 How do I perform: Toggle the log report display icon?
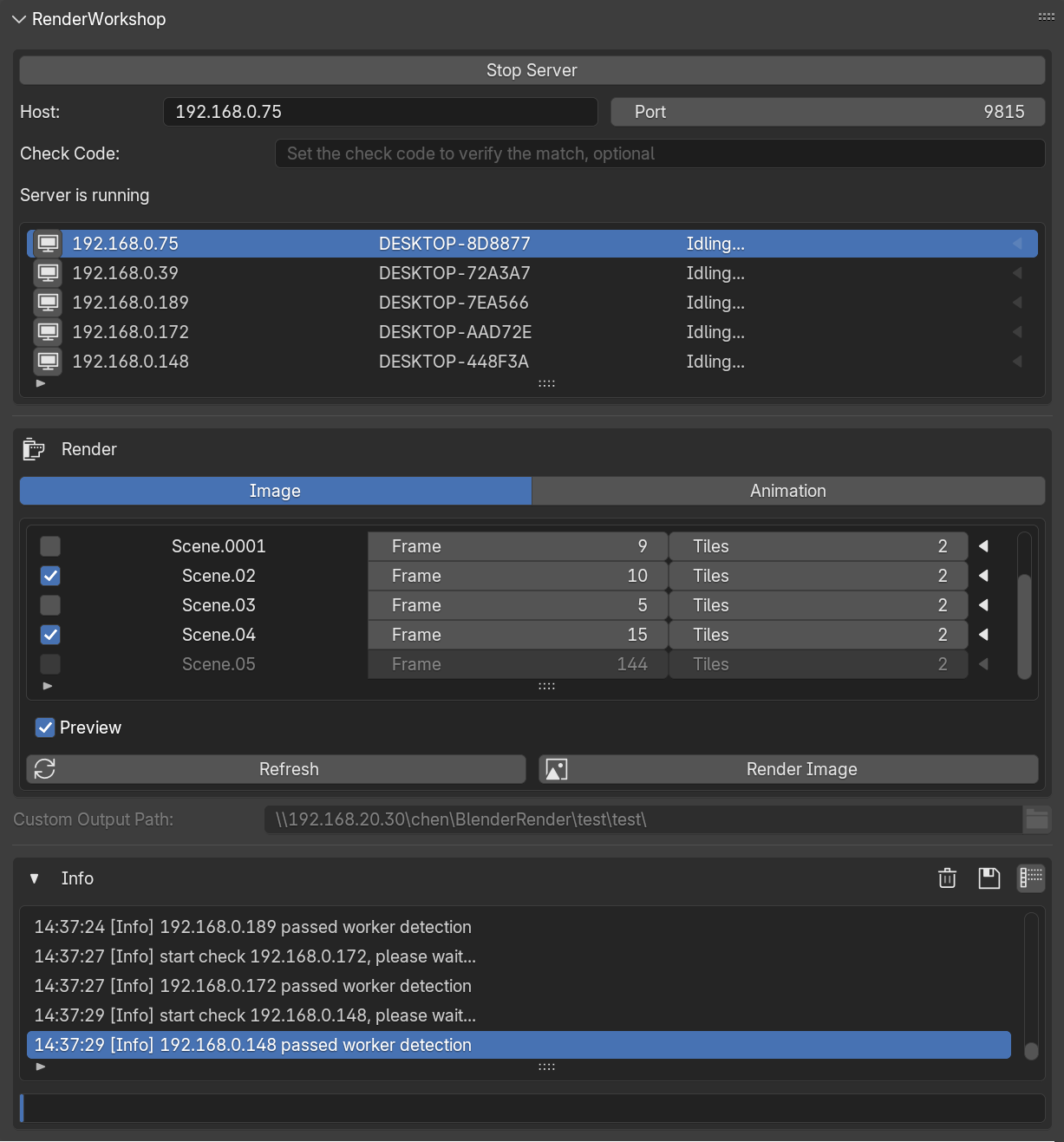coord(1031,878)
